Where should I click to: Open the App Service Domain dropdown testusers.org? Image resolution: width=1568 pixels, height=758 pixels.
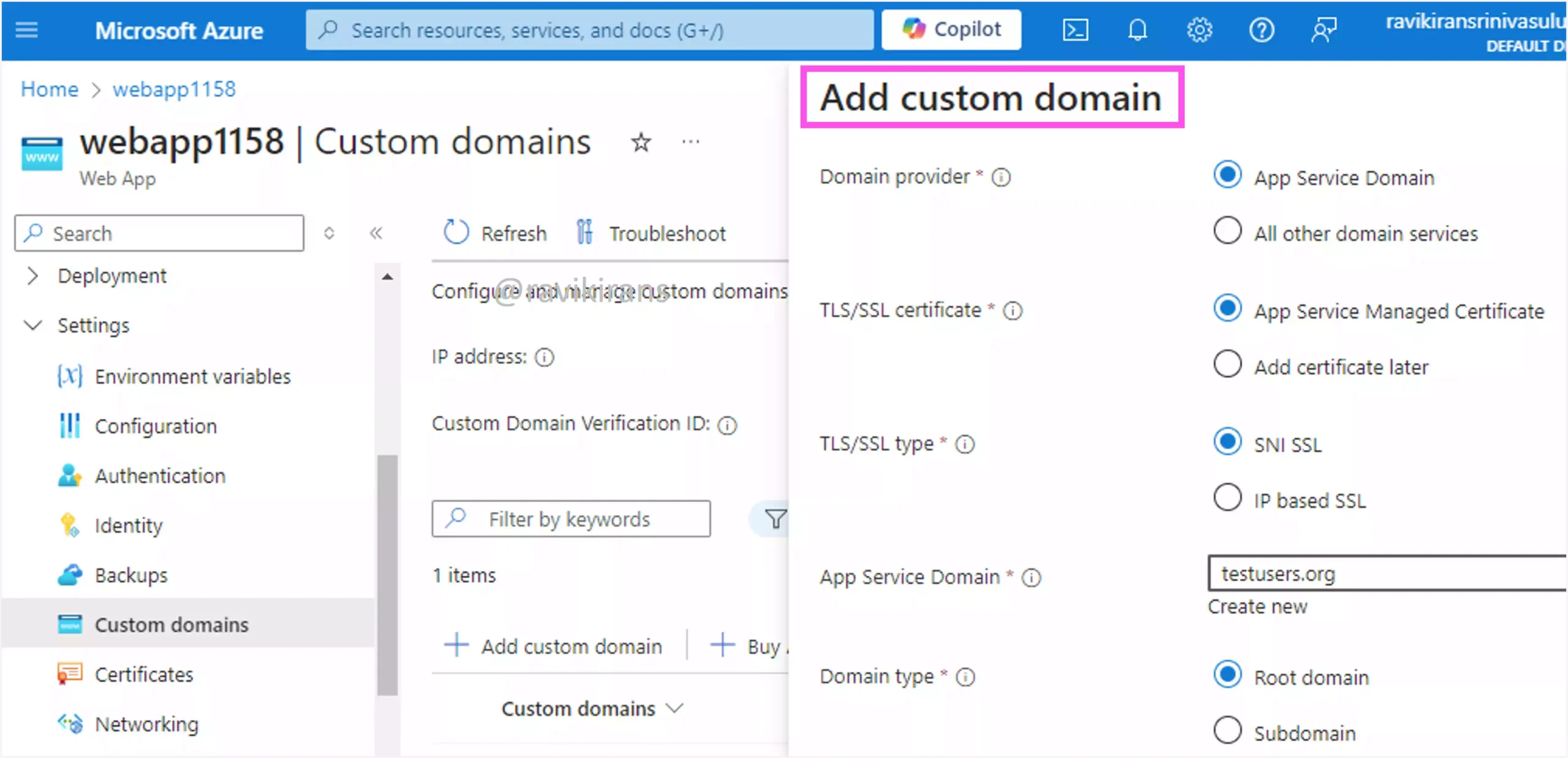[1387, 574]
